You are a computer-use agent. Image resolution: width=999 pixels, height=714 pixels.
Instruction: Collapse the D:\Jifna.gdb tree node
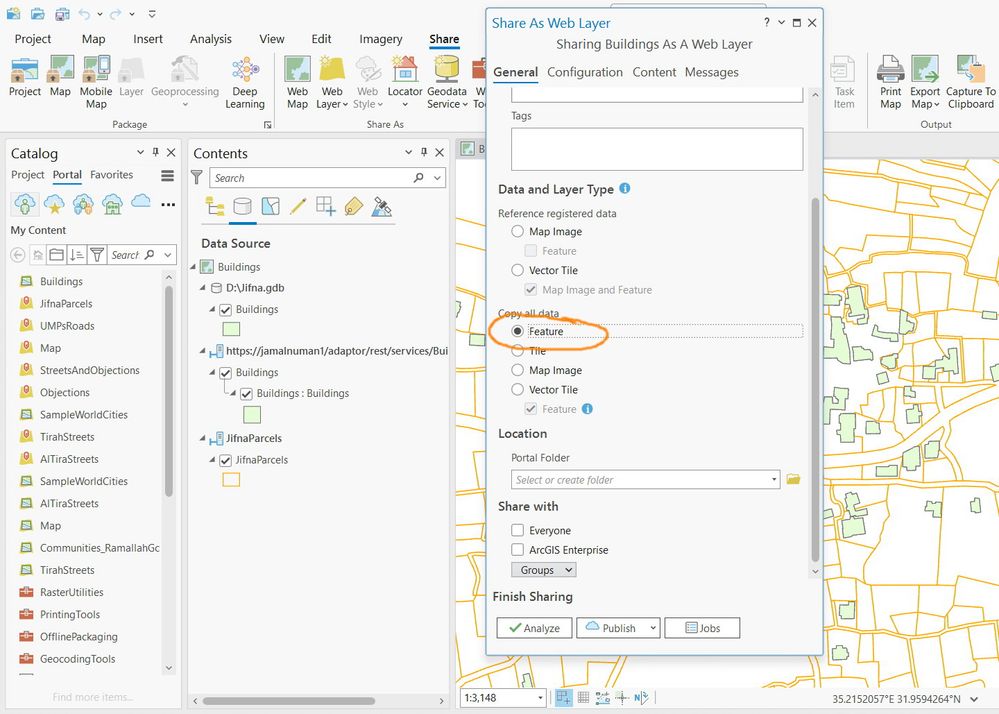203,288
